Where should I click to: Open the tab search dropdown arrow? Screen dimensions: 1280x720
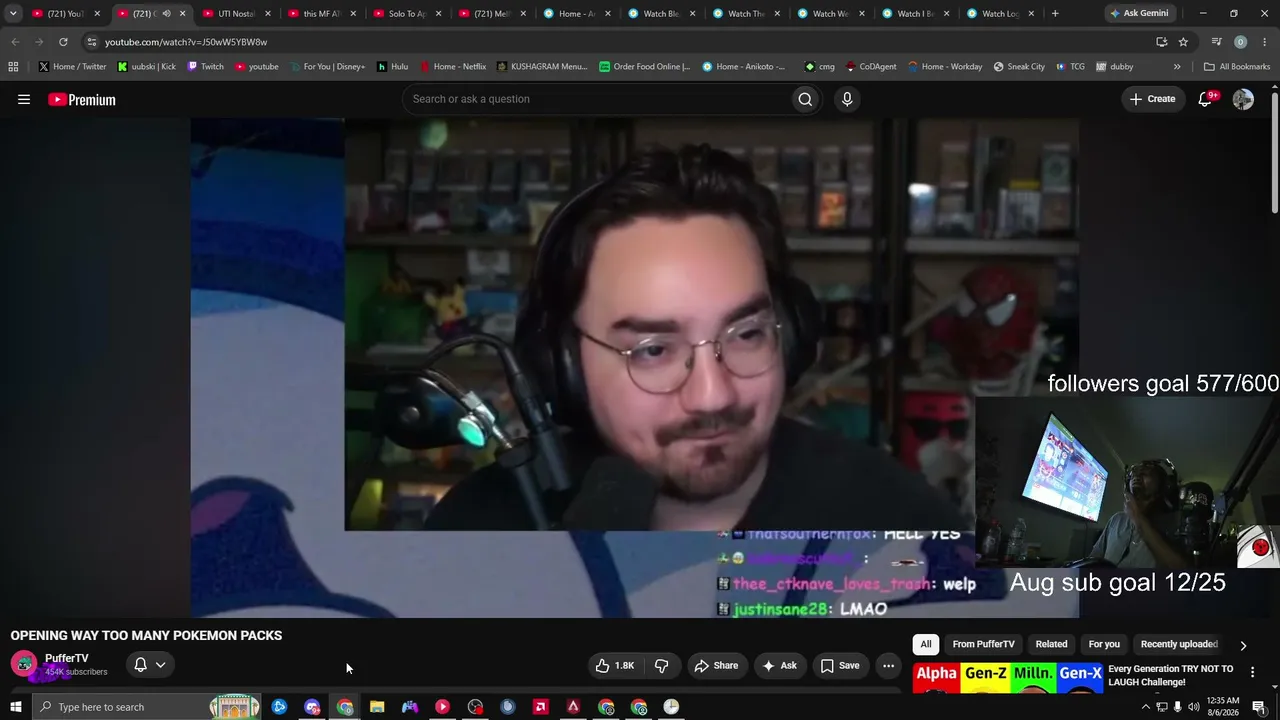pyautogui.click(x=13, y=14)
